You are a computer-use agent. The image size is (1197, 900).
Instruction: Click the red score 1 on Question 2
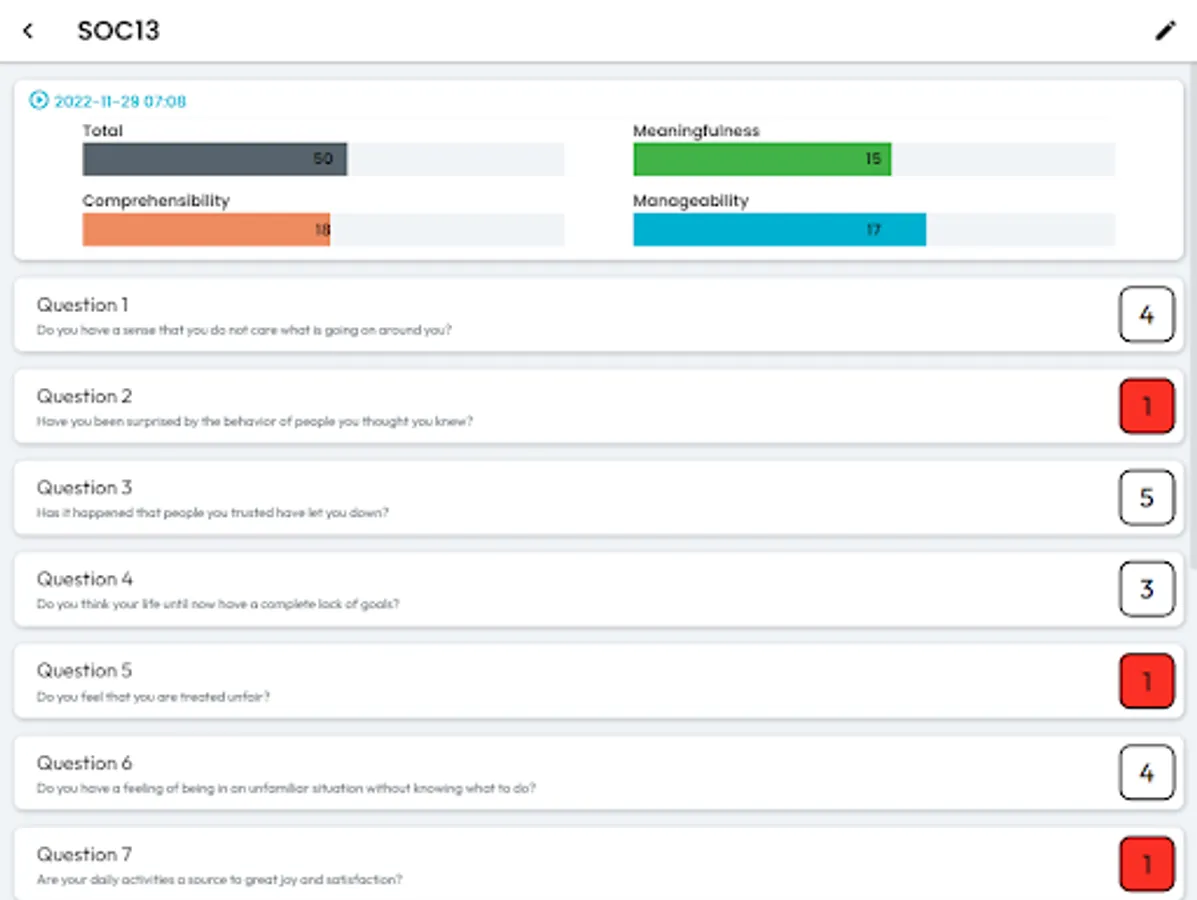coord(1146,406)
